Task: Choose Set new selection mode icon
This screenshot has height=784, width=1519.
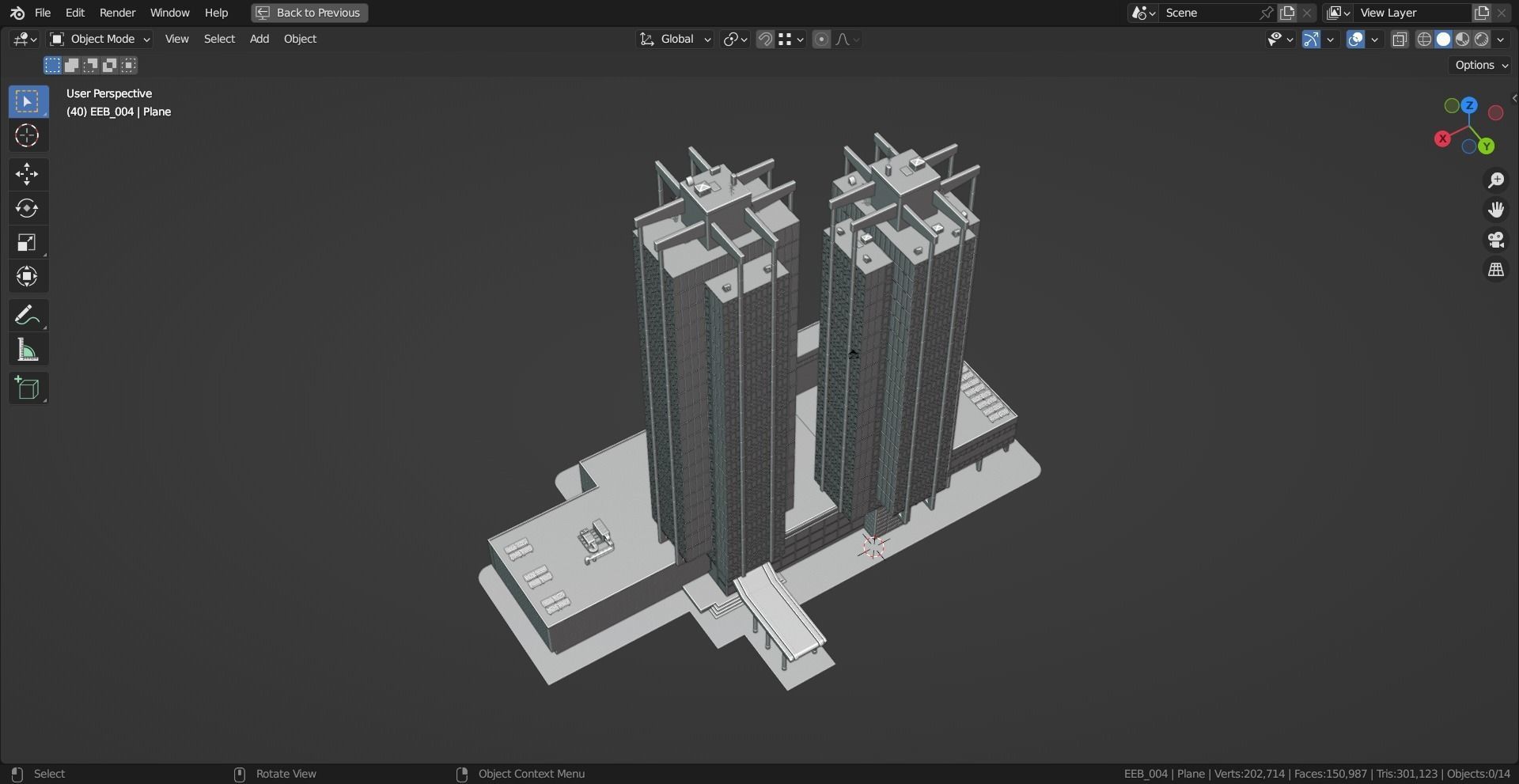Action: (53, 65)
